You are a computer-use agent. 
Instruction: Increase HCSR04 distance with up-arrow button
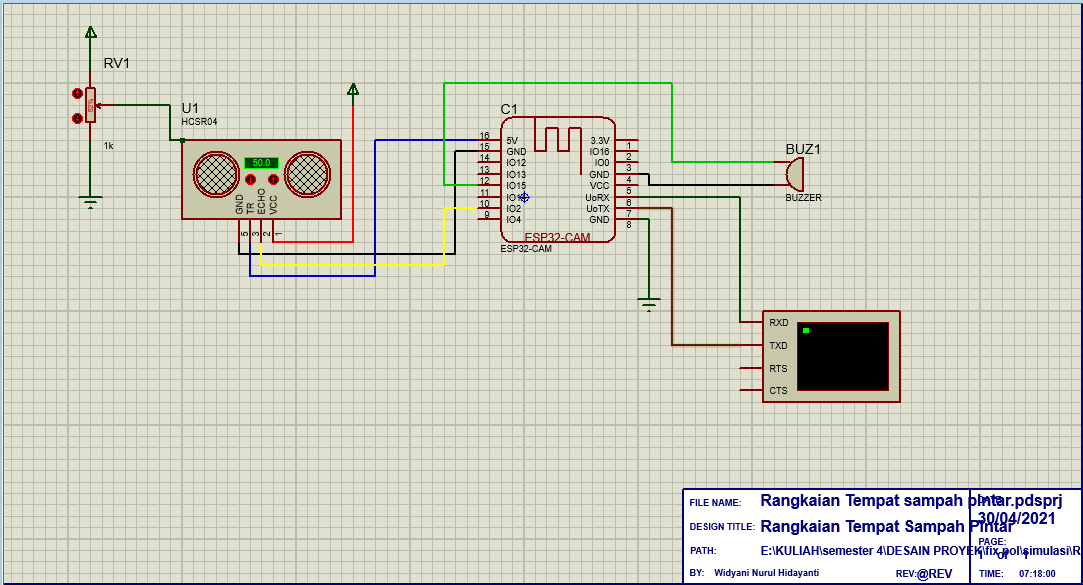pyautogui.click(x=273, y=180)
